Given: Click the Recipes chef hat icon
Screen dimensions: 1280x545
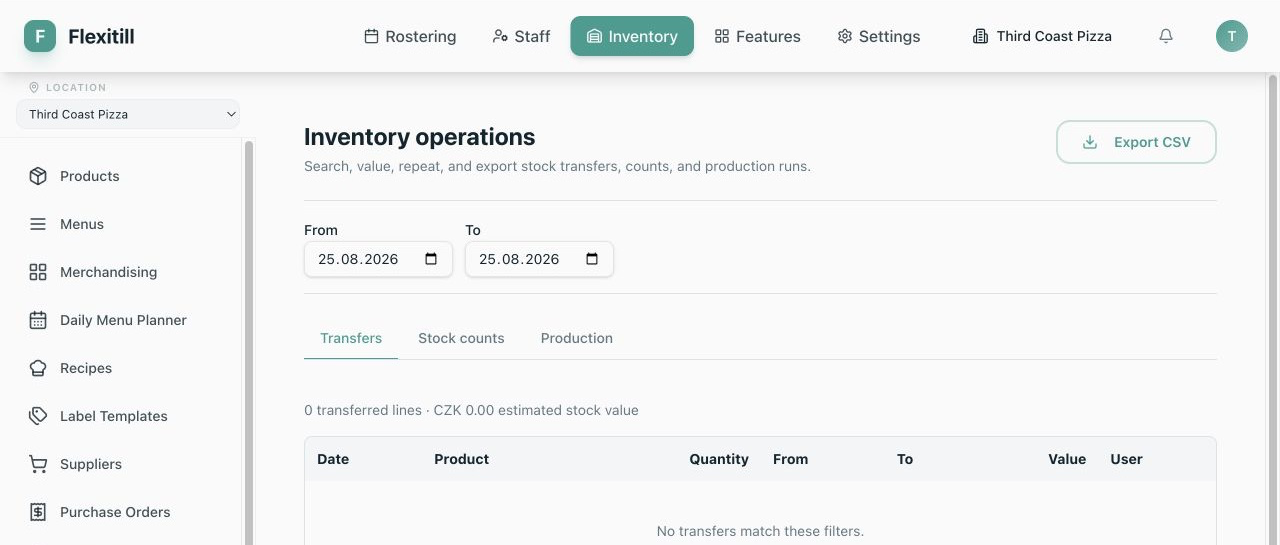Looking at the screenshot, I should [38, 368].
